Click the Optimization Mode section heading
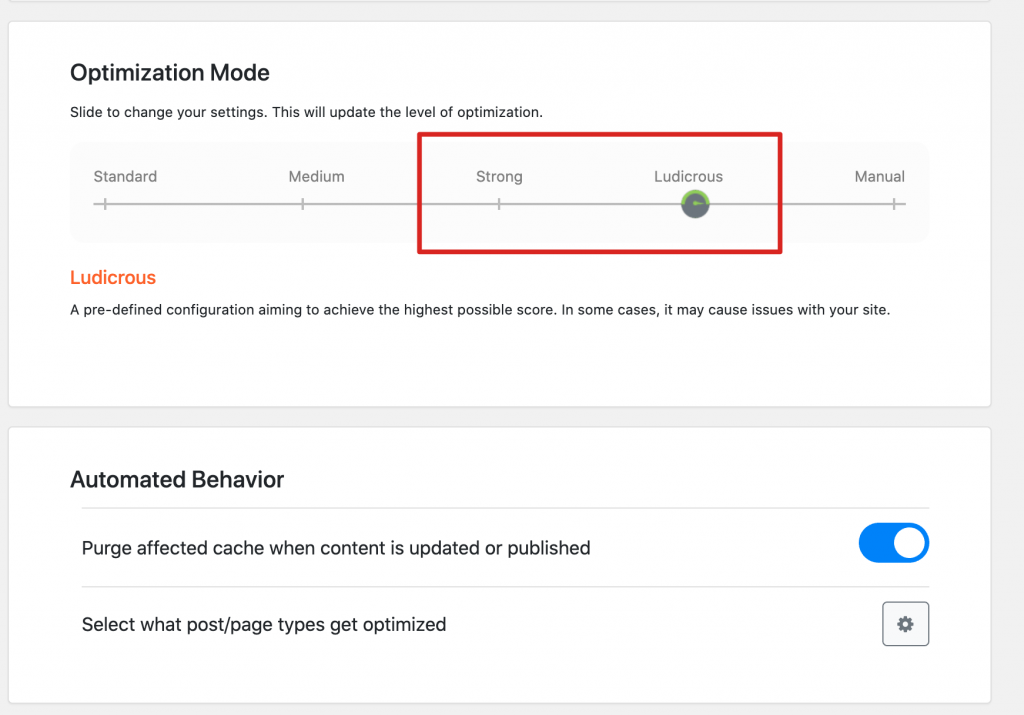The width and height of the screenshot is (1024, 715). (x=170, y=72)
